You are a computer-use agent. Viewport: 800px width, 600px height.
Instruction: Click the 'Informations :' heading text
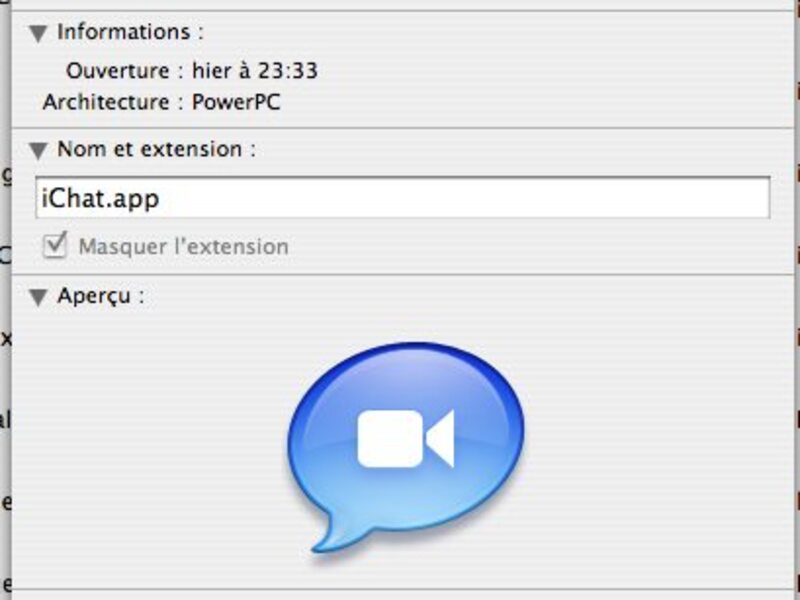[131, 32]
